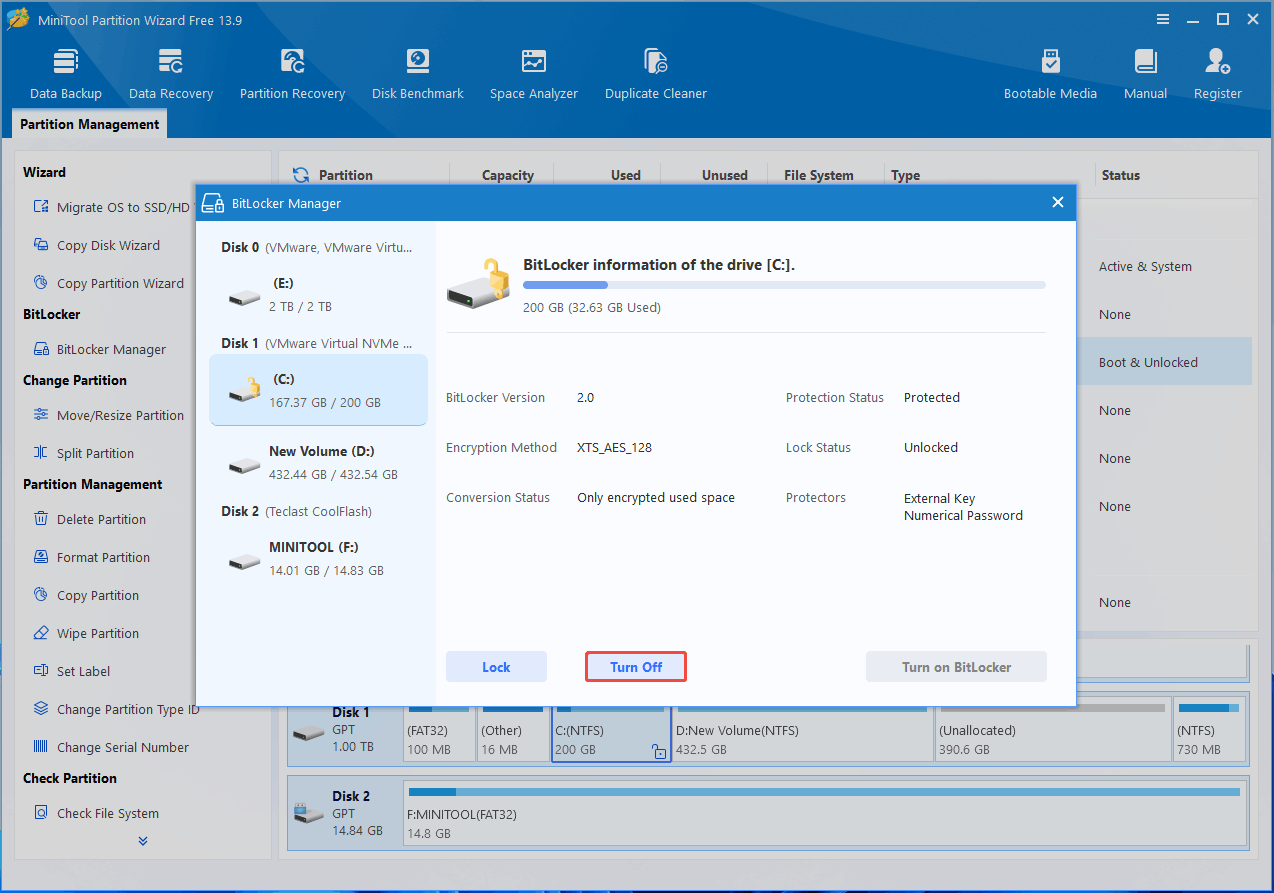Click the BitLocker unlocked drive icon
Viewport: 1274px width, 893px height.
[x=478, y=284]
